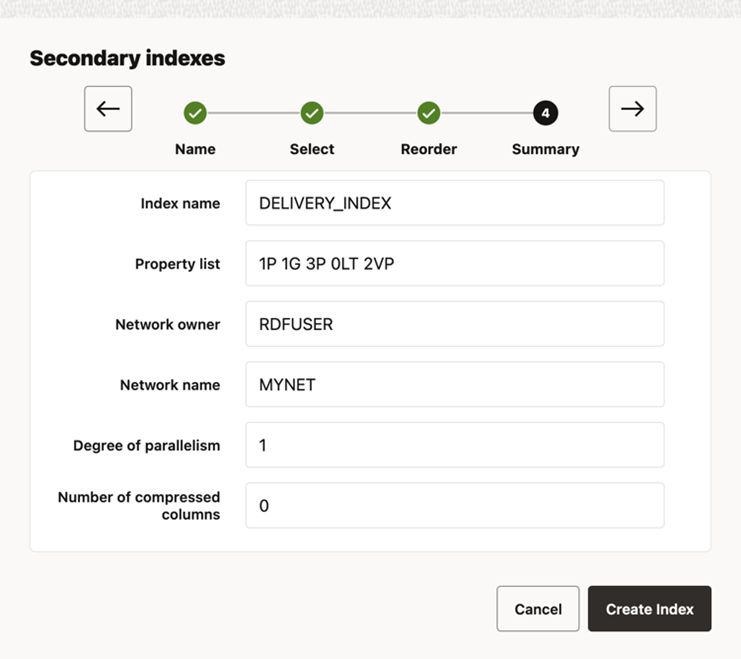The width and height of the screenshot is (741, 659).
Task: Click the Index name field DELIVERY_INDEX
Action: point(454,203)
